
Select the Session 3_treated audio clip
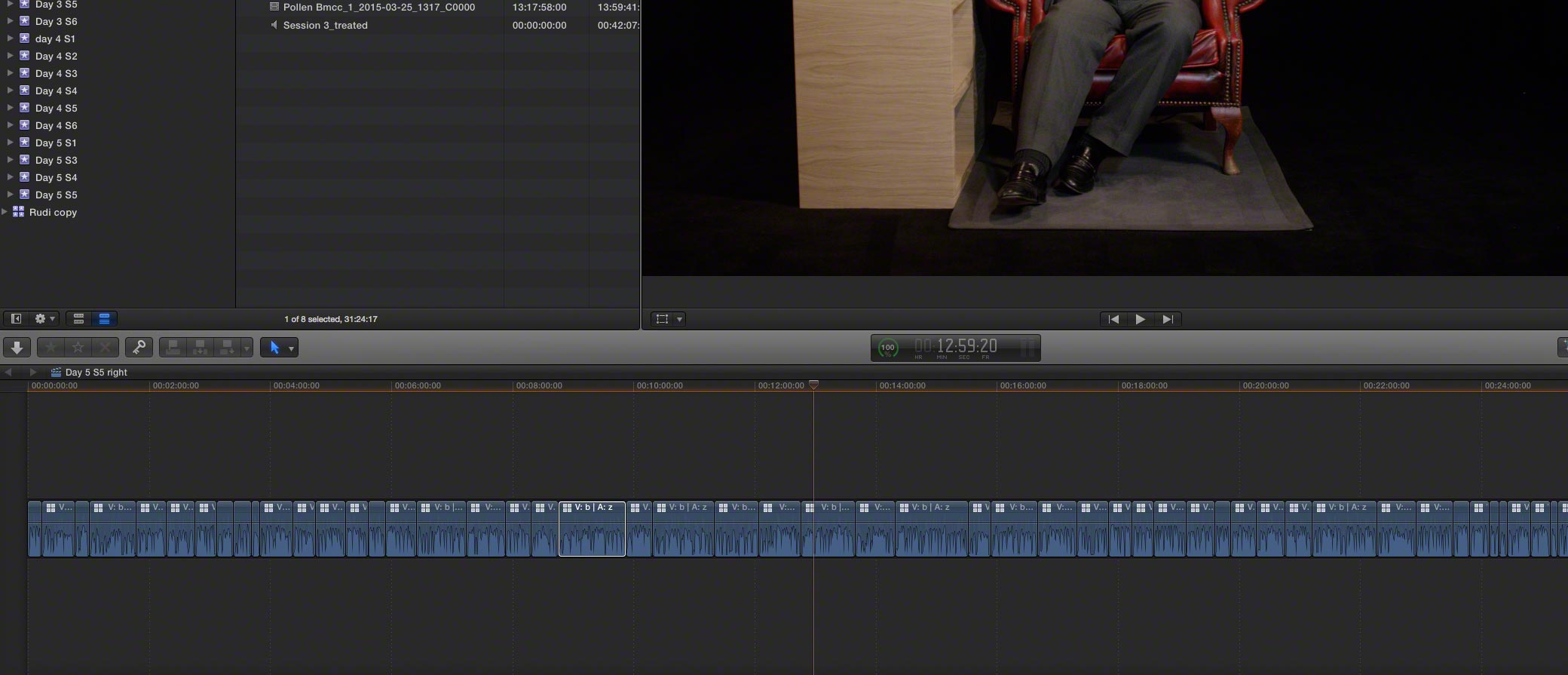tap(438, 25)
